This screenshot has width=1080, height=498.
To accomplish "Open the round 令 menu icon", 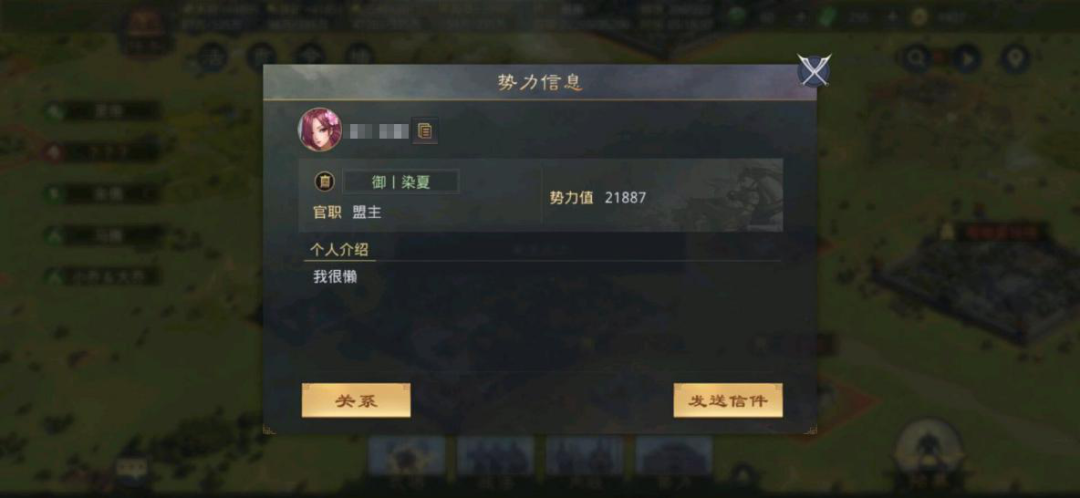I will pos(311,58).
